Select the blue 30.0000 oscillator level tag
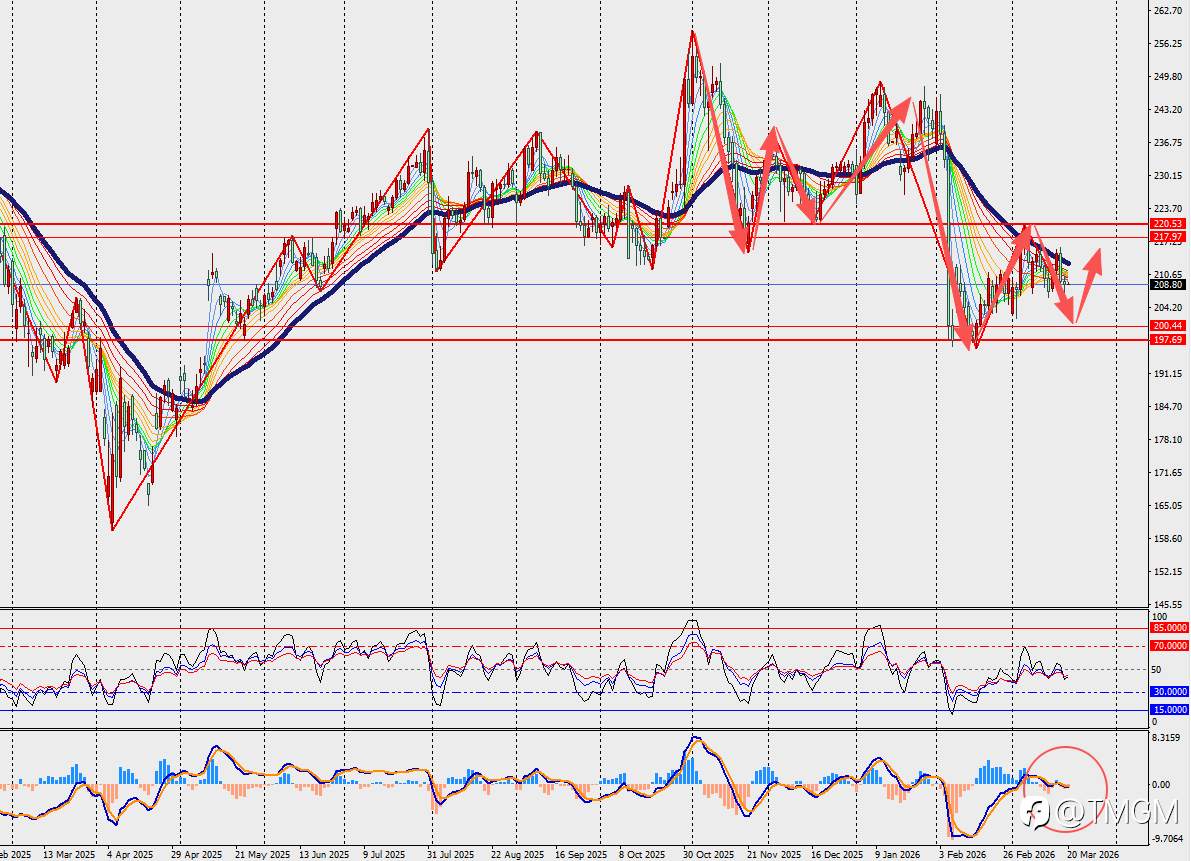1191x861 pixels. point(1170,692)
